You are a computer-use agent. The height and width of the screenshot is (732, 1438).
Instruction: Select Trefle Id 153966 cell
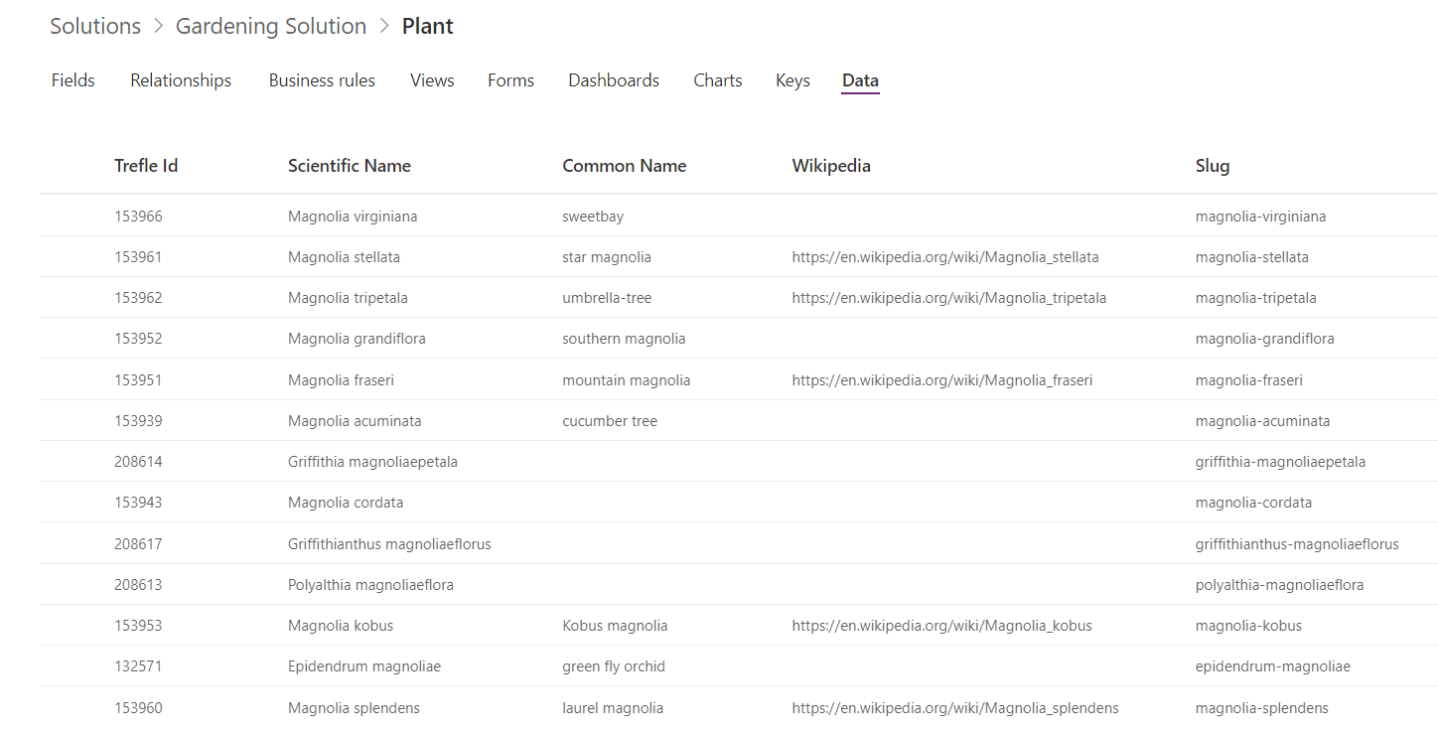(138, 216)
